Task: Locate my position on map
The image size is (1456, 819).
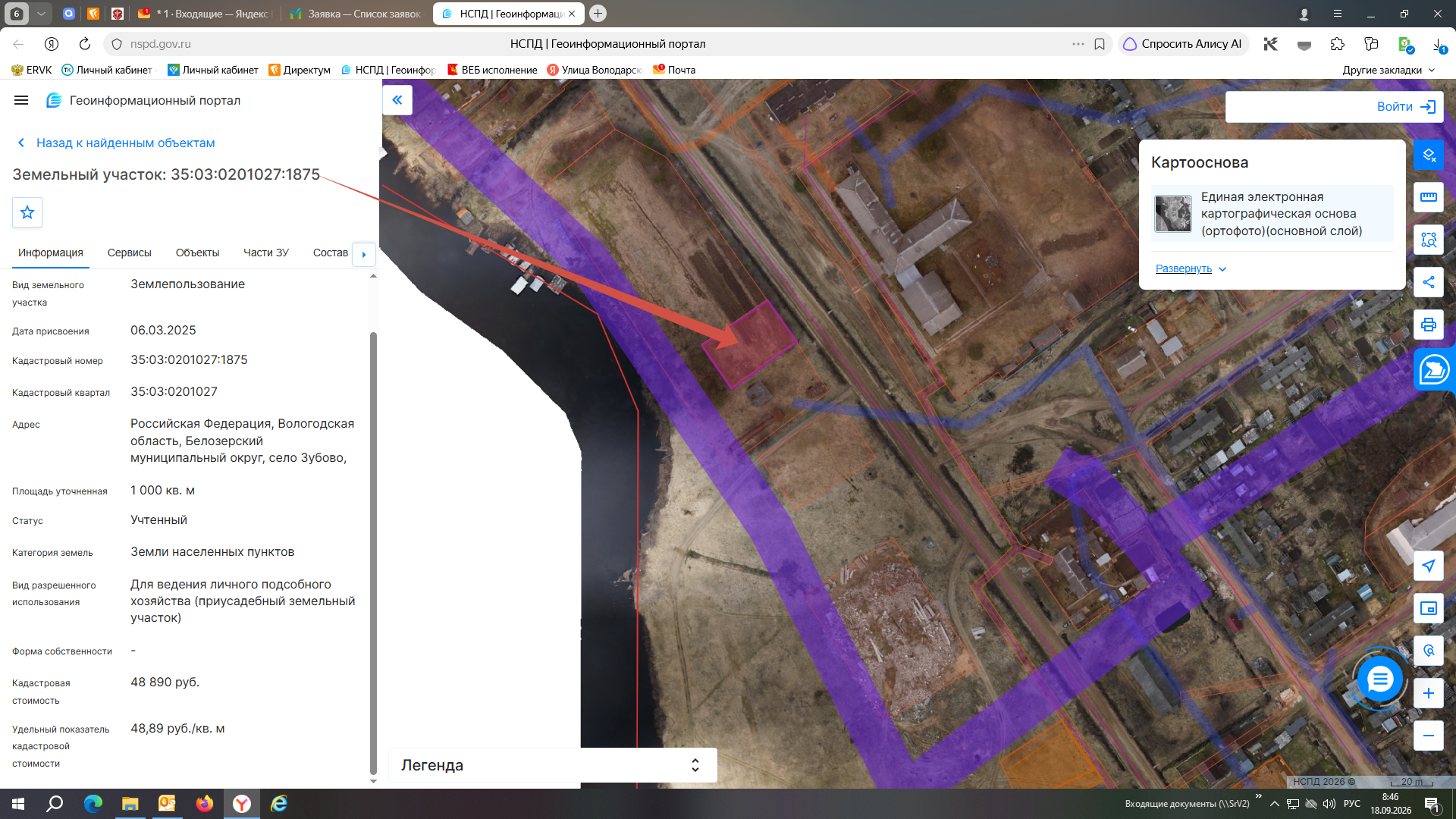Action: click(1429, 566)
